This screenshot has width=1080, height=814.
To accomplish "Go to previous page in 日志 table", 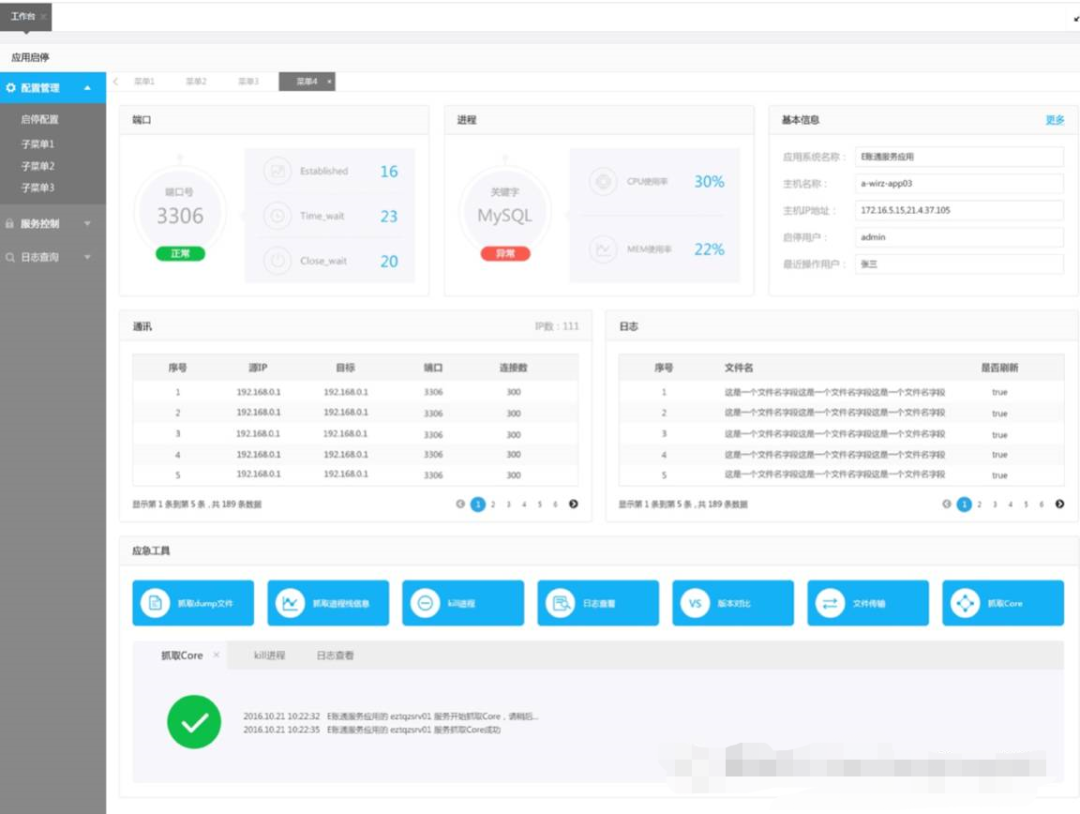I will pyautogui.click(x=946, y=504).
